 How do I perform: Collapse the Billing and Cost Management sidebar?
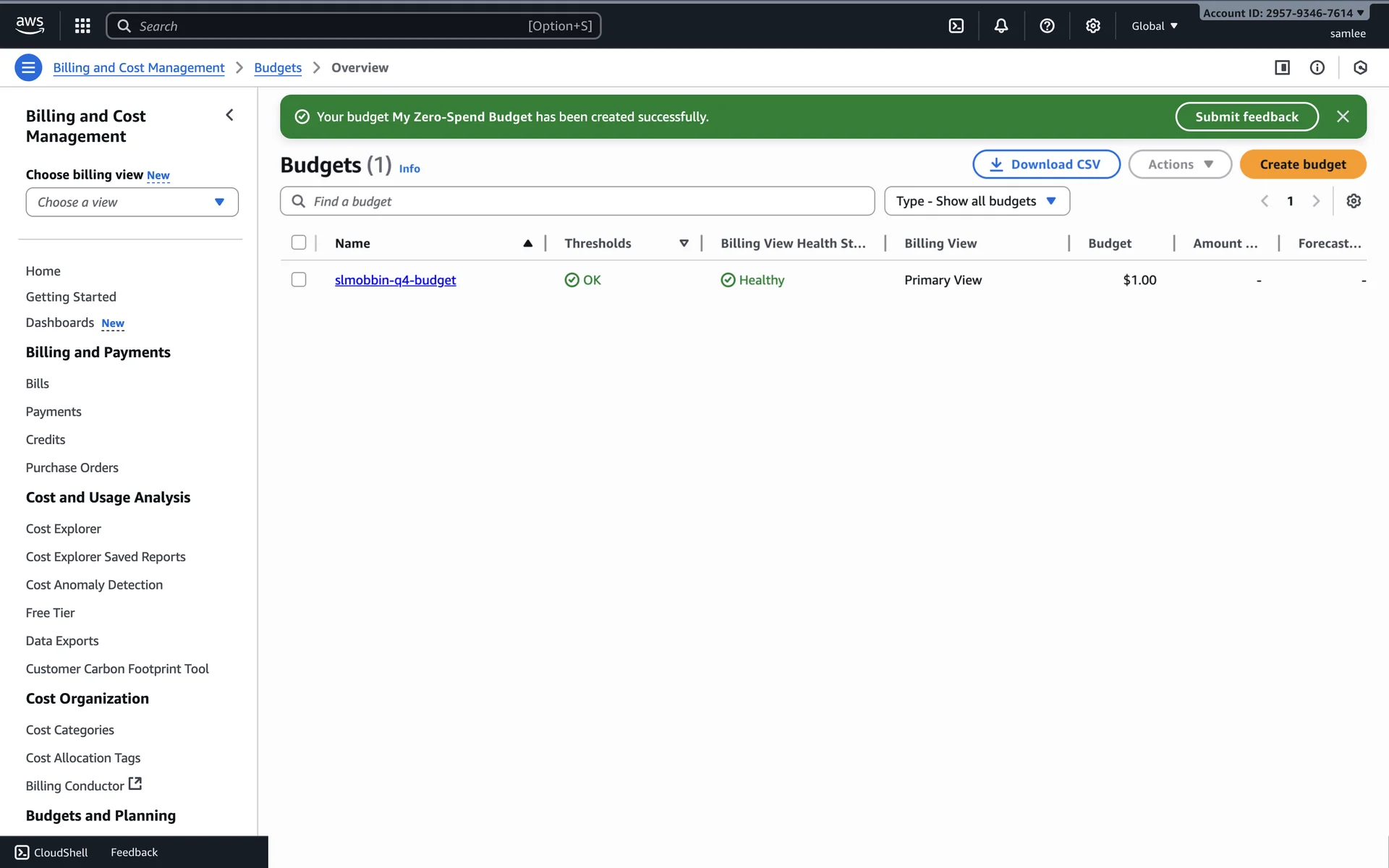(x=229, y=115)
